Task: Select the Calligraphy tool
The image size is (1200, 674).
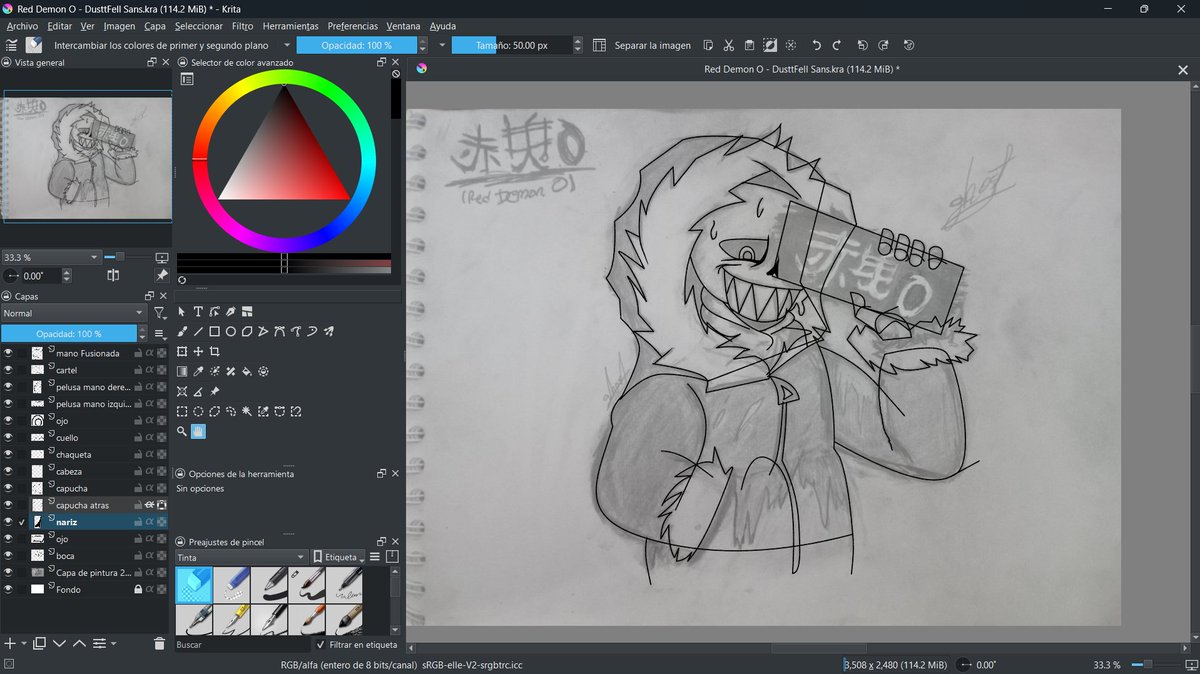Action: pos(230,312)
